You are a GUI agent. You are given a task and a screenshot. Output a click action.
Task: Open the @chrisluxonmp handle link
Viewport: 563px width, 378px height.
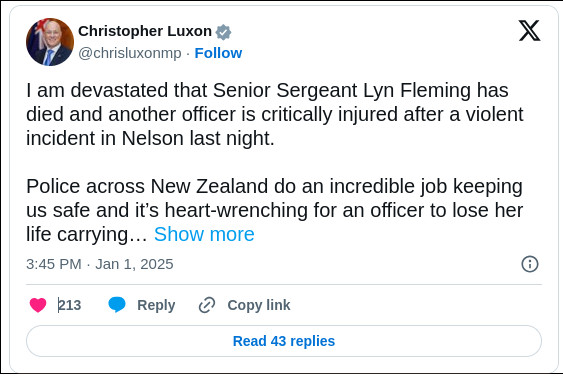click(x=130, y=53)
